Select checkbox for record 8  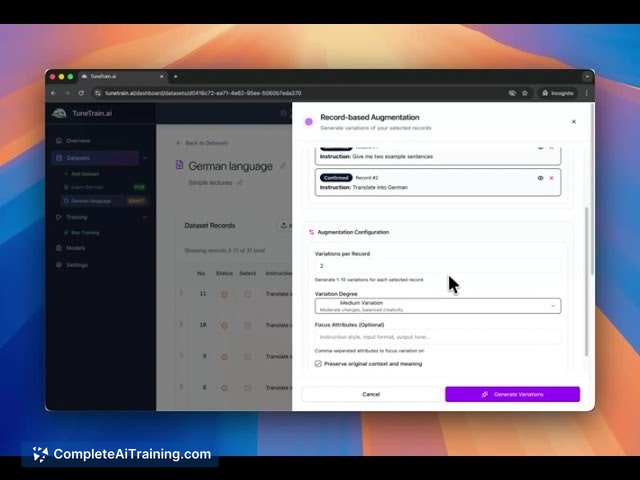(247, 388)
